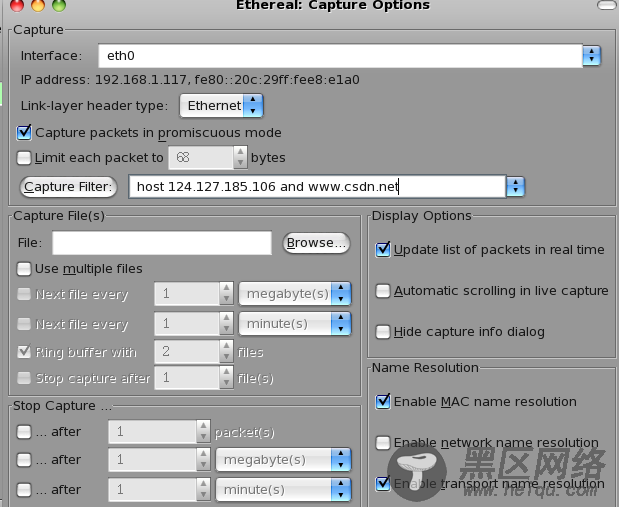Image resolution: width=619 pixels, height=507 pixels.
Task: Click the capture File path input field
Action: (x=162, y=243)
